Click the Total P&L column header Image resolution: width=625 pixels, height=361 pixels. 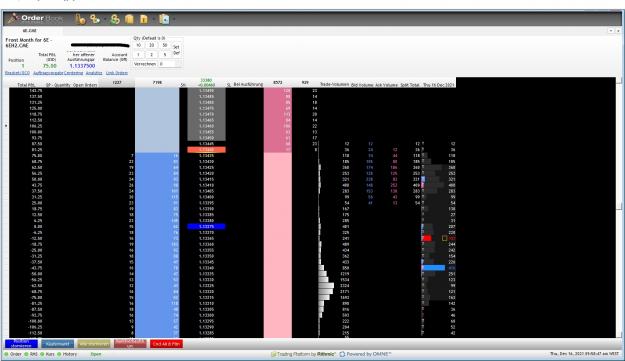coord(26,85)
